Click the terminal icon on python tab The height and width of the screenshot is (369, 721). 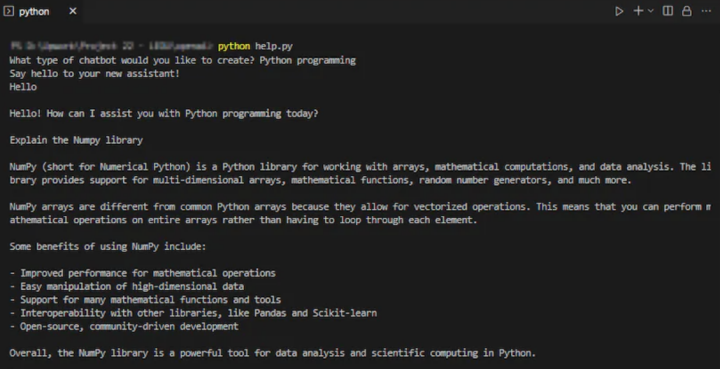tap(8, 12)
